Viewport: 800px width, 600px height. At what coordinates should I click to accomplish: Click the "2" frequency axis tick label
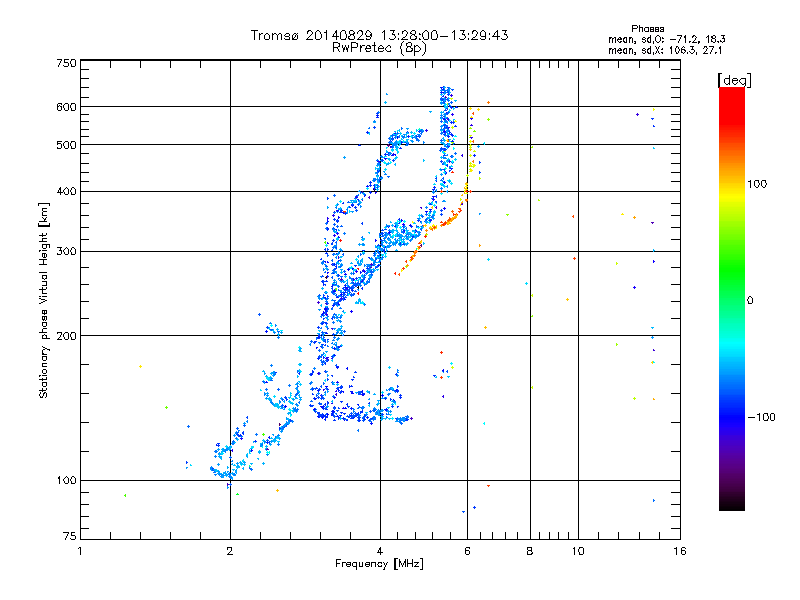(230, 551)
